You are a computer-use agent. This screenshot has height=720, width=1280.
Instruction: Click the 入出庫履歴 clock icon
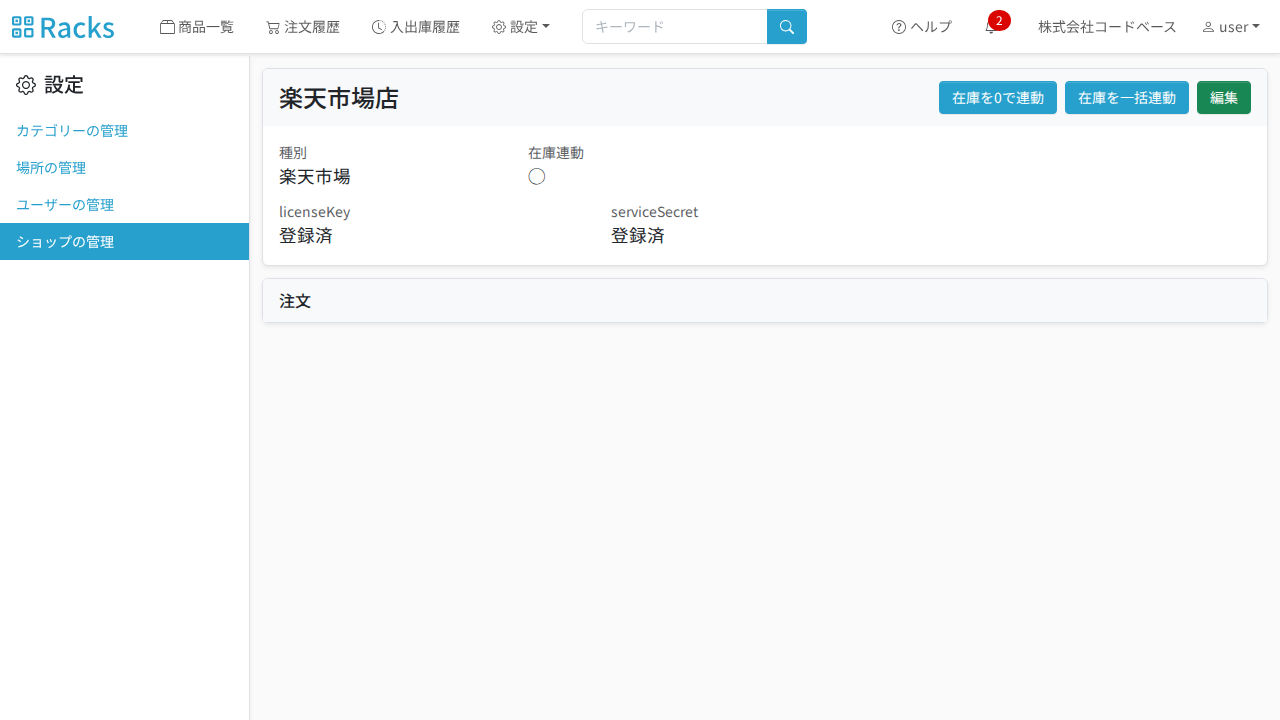pyautogui.click(x=379, y=27)
